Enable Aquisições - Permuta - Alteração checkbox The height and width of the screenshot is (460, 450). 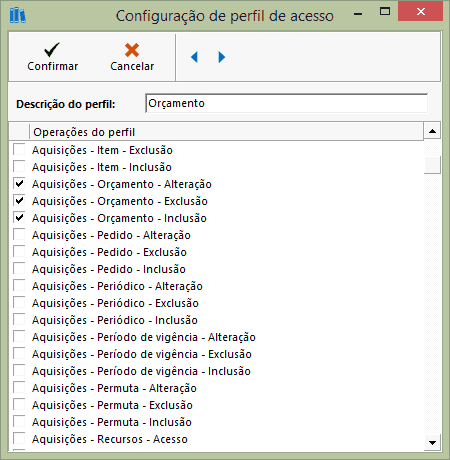19,388
